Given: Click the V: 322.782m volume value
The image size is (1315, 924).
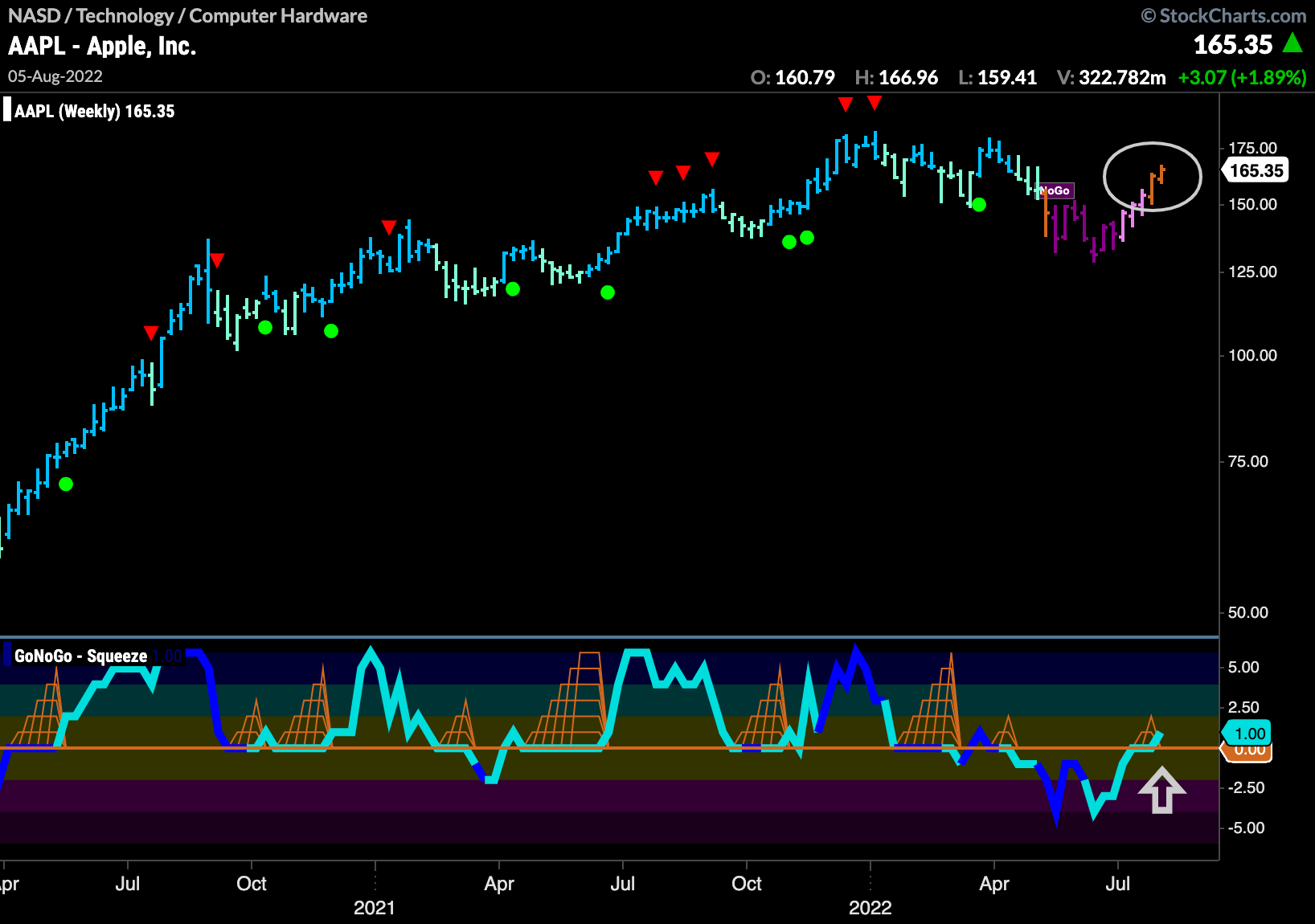Looking at the screenshot, I should [1111, 77].
